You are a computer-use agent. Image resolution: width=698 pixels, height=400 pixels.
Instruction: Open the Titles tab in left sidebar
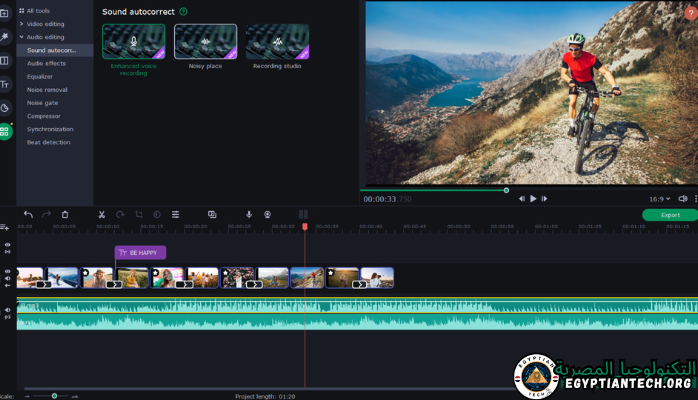point(5,84)
